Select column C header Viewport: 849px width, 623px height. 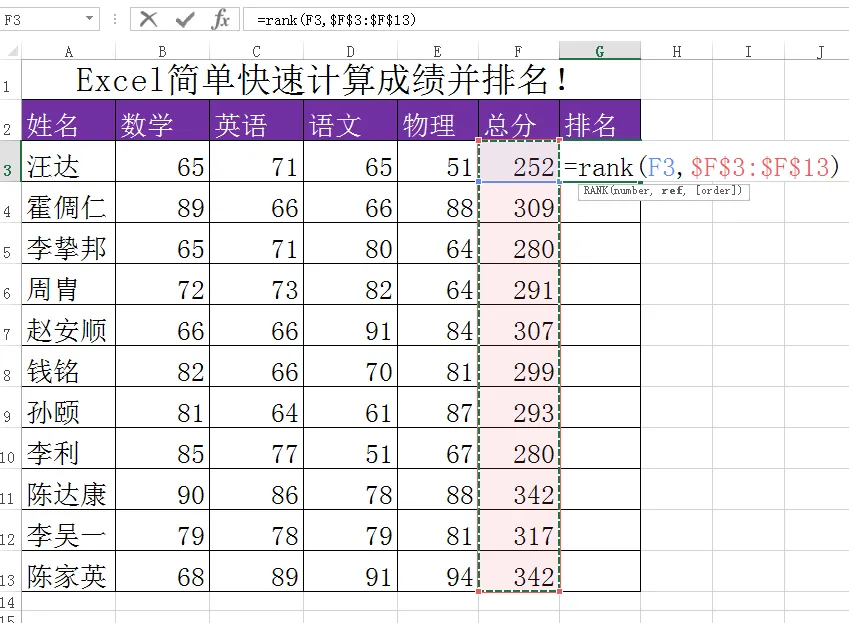point(257,51)
